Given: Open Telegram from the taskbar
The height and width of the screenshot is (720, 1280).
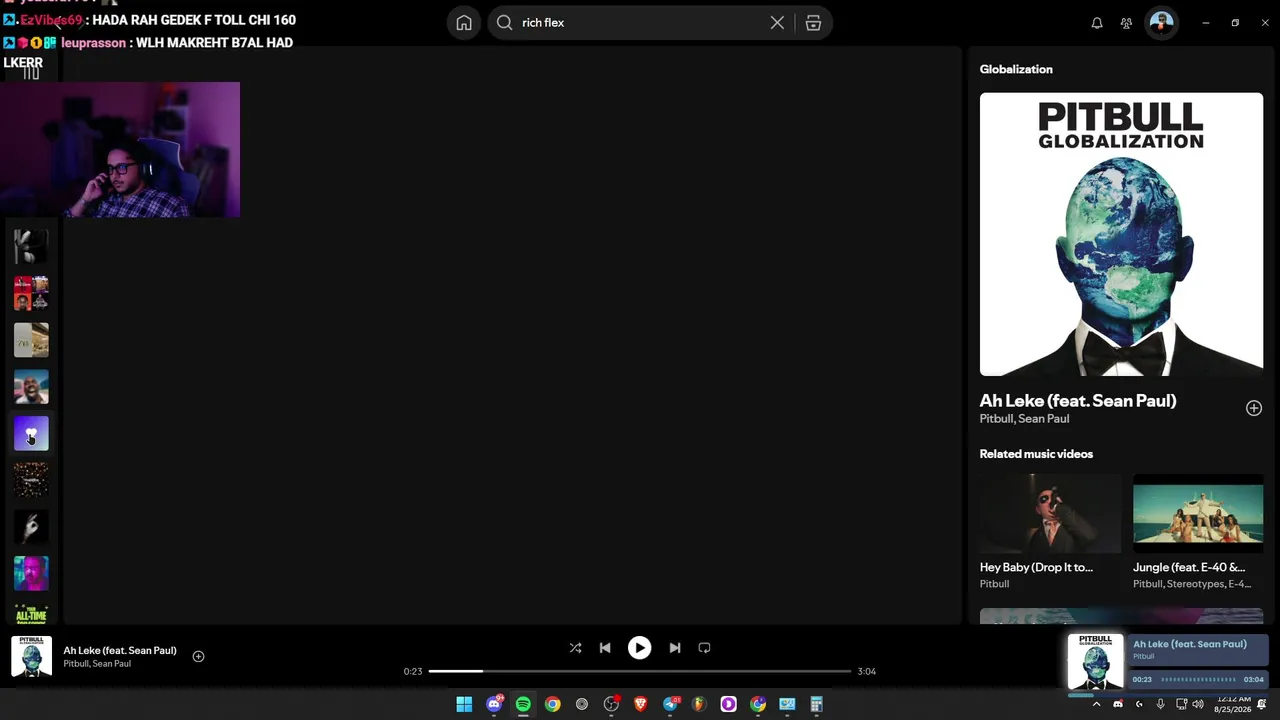Looking at the screenshot, I should pyautogui.click(x=670, y=704).
